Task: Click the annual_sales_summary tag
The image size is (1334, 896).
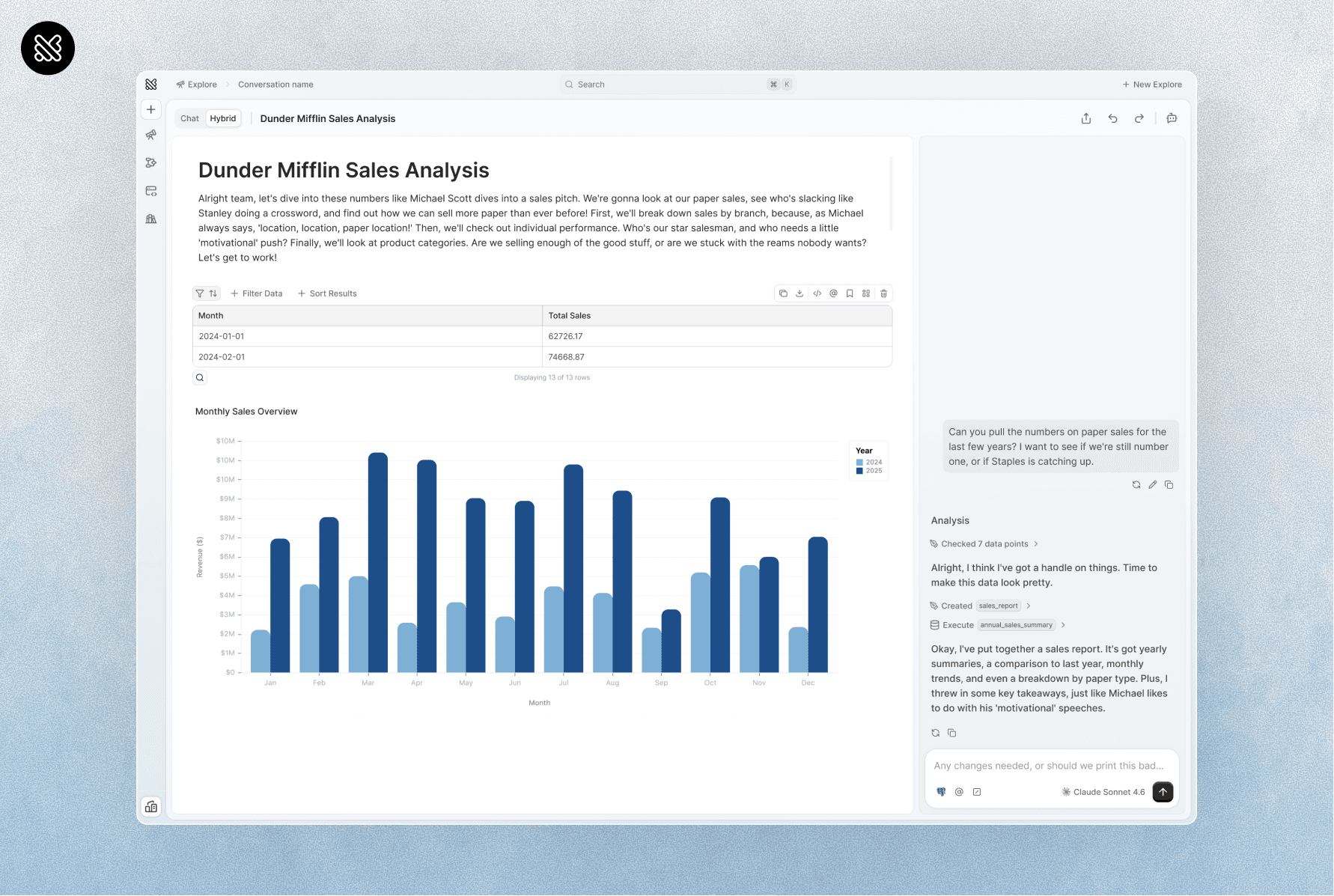Action: 1017,625
